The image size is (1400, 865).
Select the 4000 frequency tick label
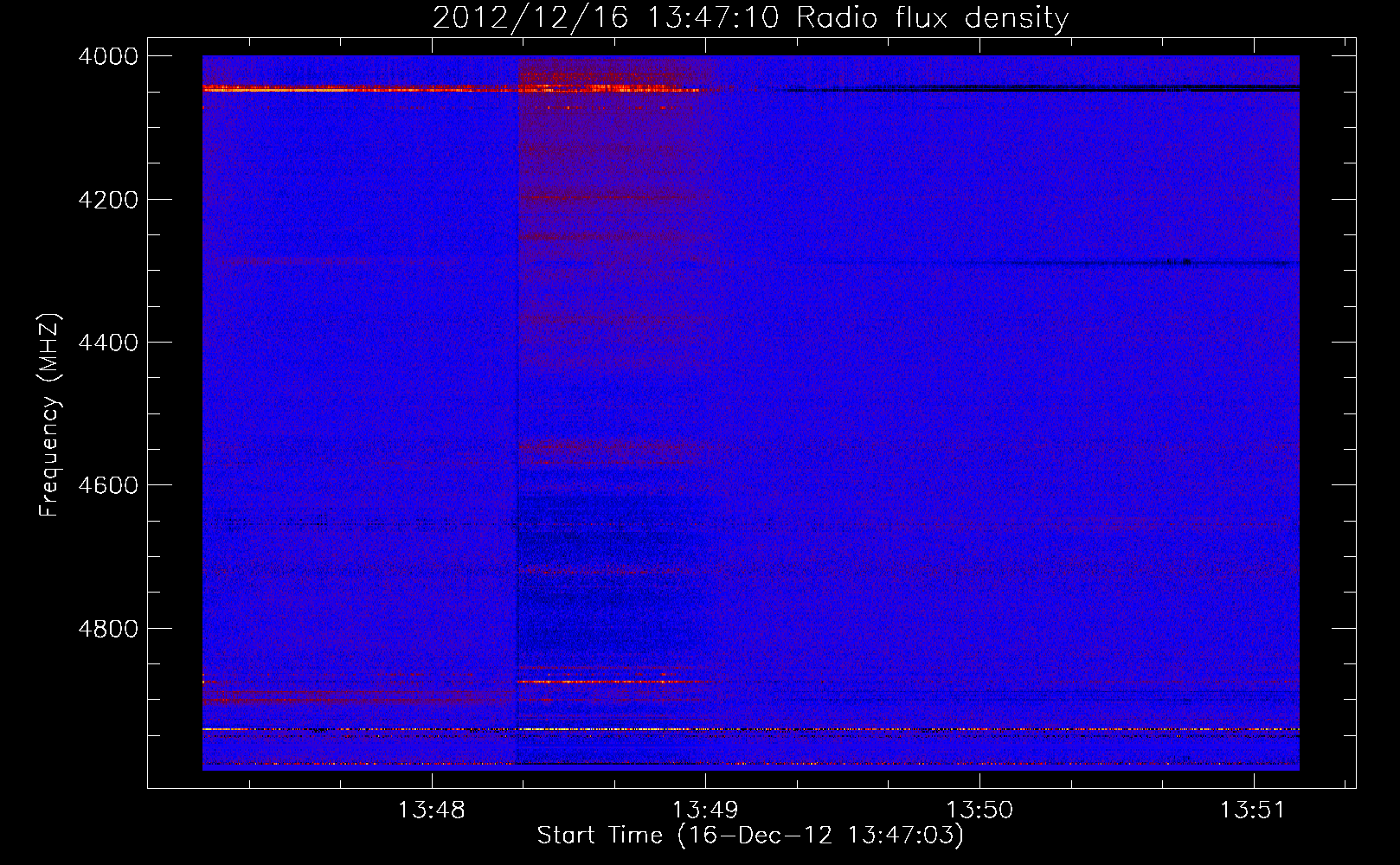(x=108, y=57)
